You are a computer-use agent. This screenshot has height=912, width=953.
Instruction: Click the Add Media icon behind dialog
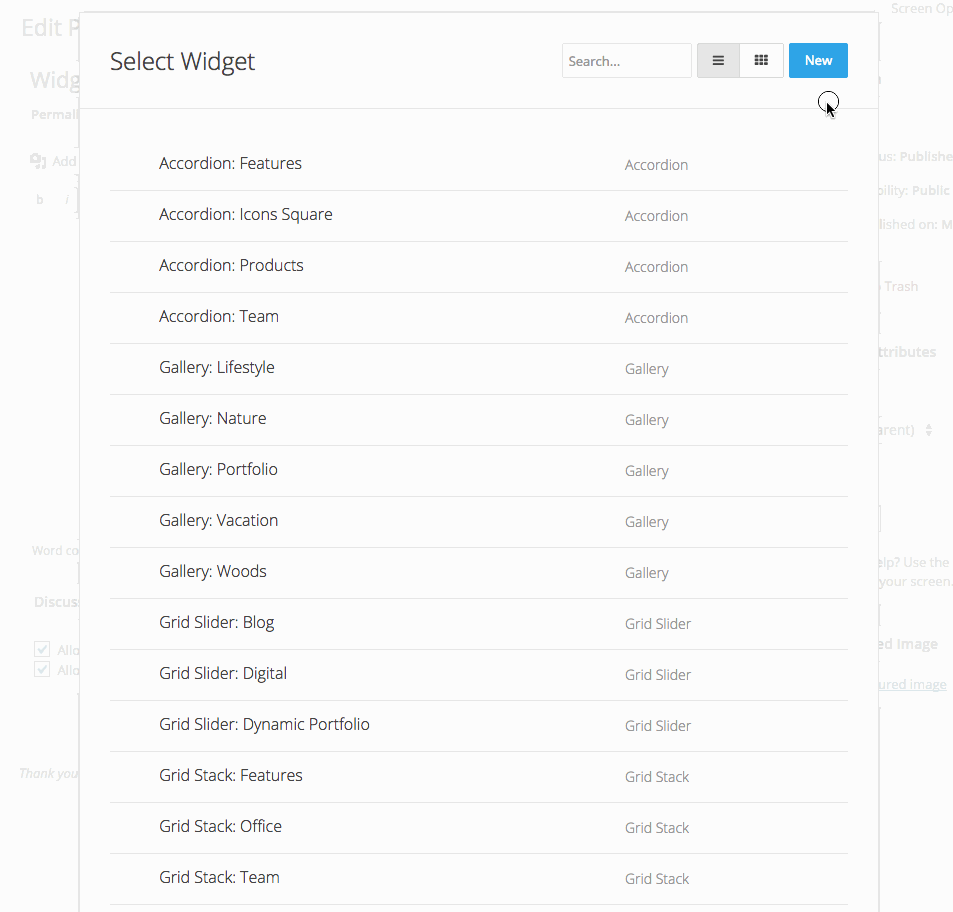pyautogui.click(x=39, y=160)
